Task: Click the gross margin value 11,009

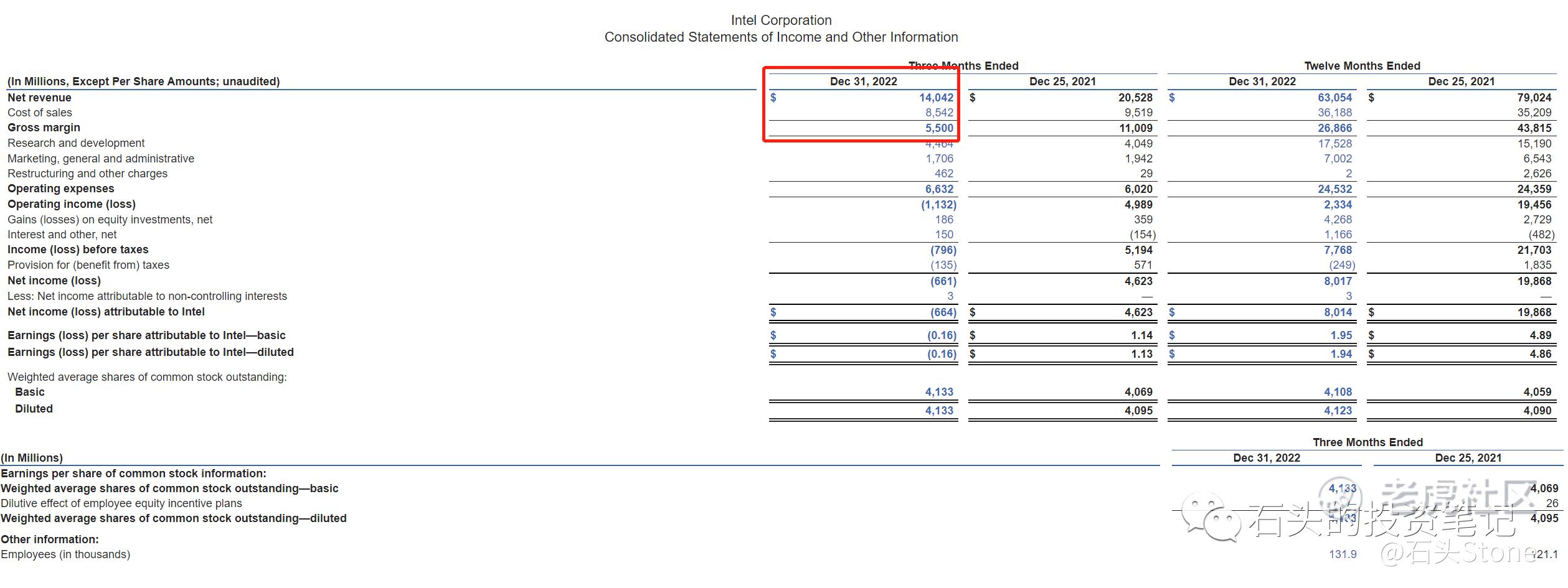Action: tap(1135, 128)
